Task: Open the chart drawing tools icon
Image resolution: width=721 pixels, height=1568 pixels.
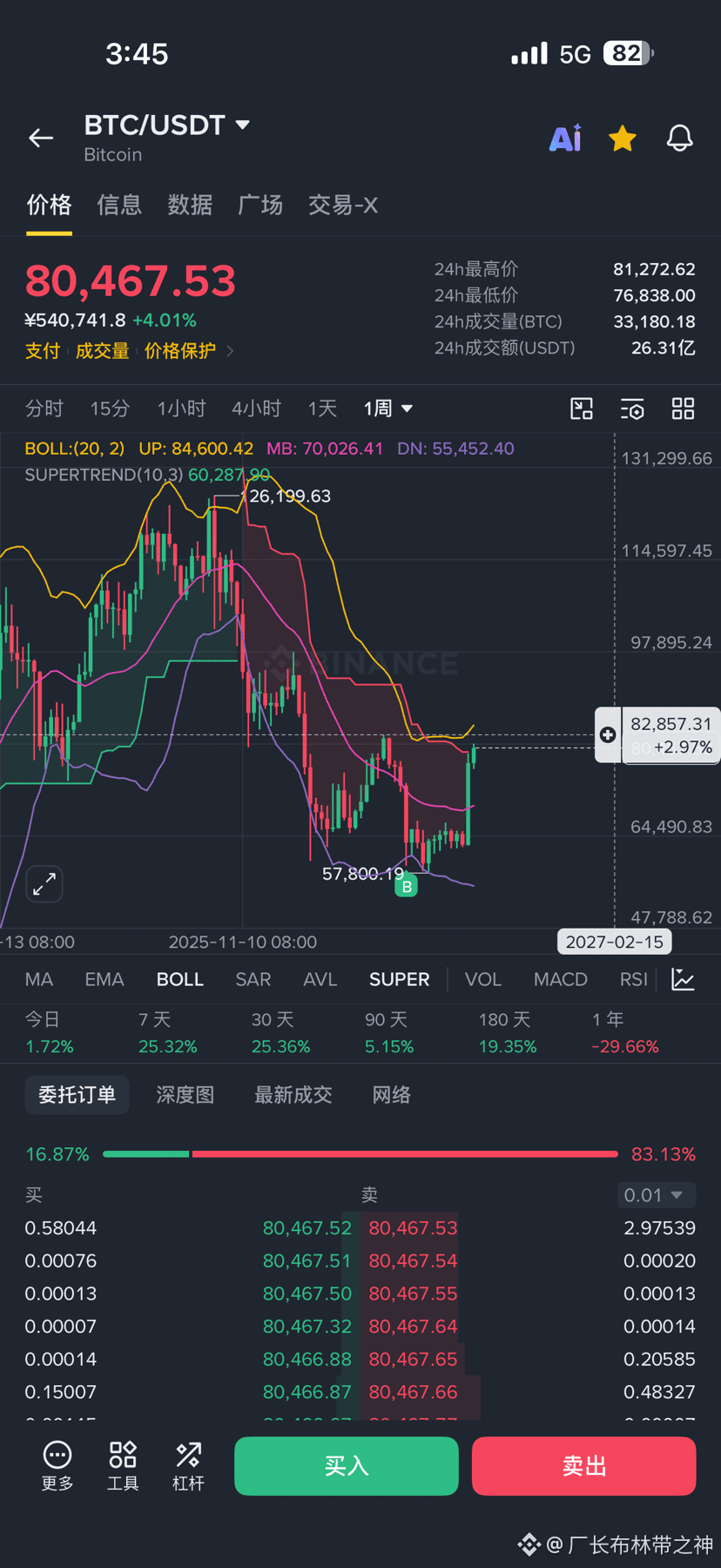Action: [x=582, y=409]
